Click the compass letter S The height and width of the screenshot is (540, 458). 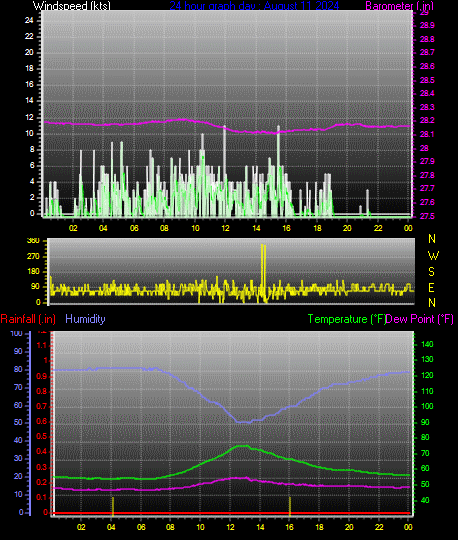[431, 272]
